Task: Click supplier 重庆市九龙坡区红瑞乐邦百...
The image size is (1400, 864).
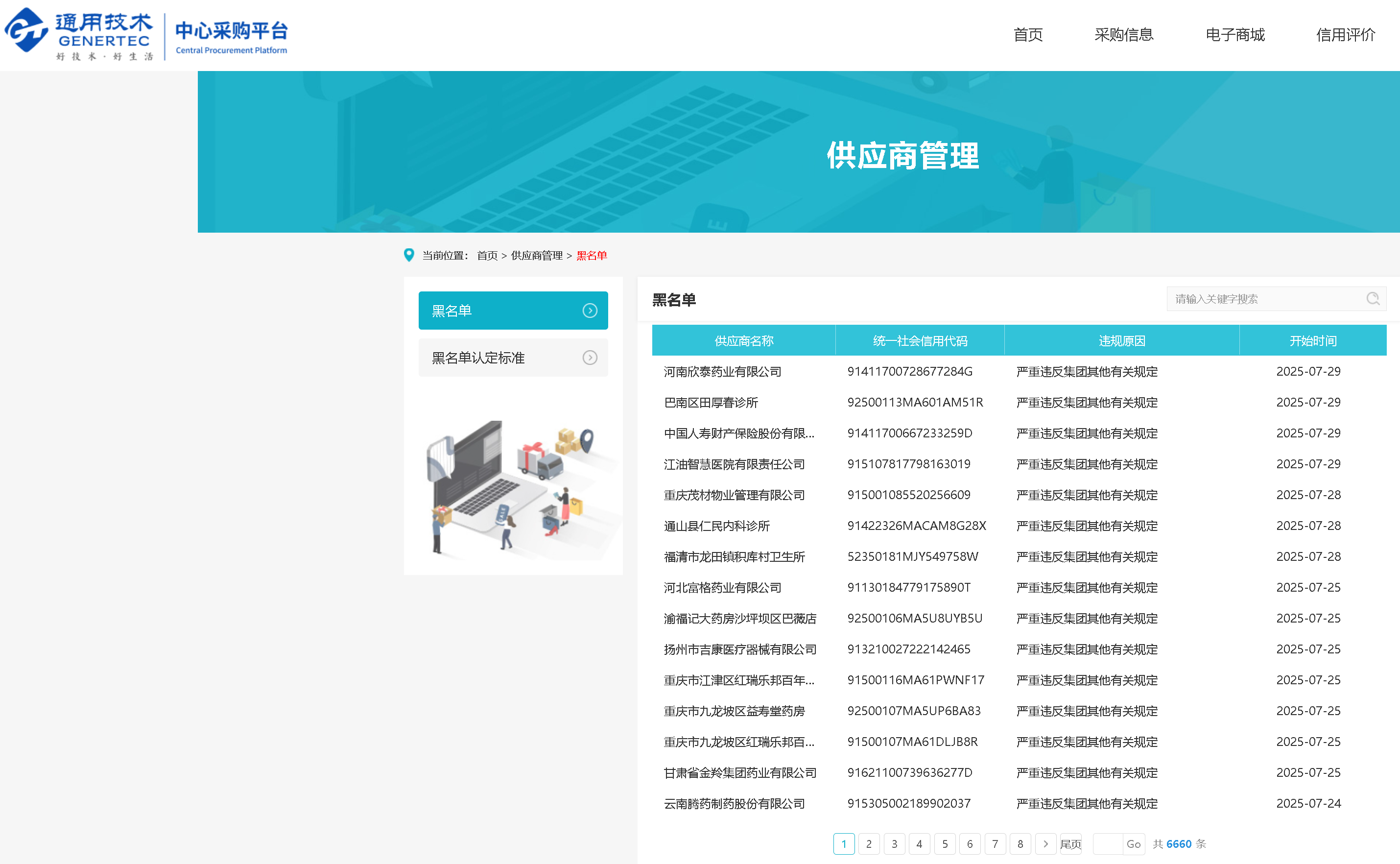Action: click(x=738, y=742)
